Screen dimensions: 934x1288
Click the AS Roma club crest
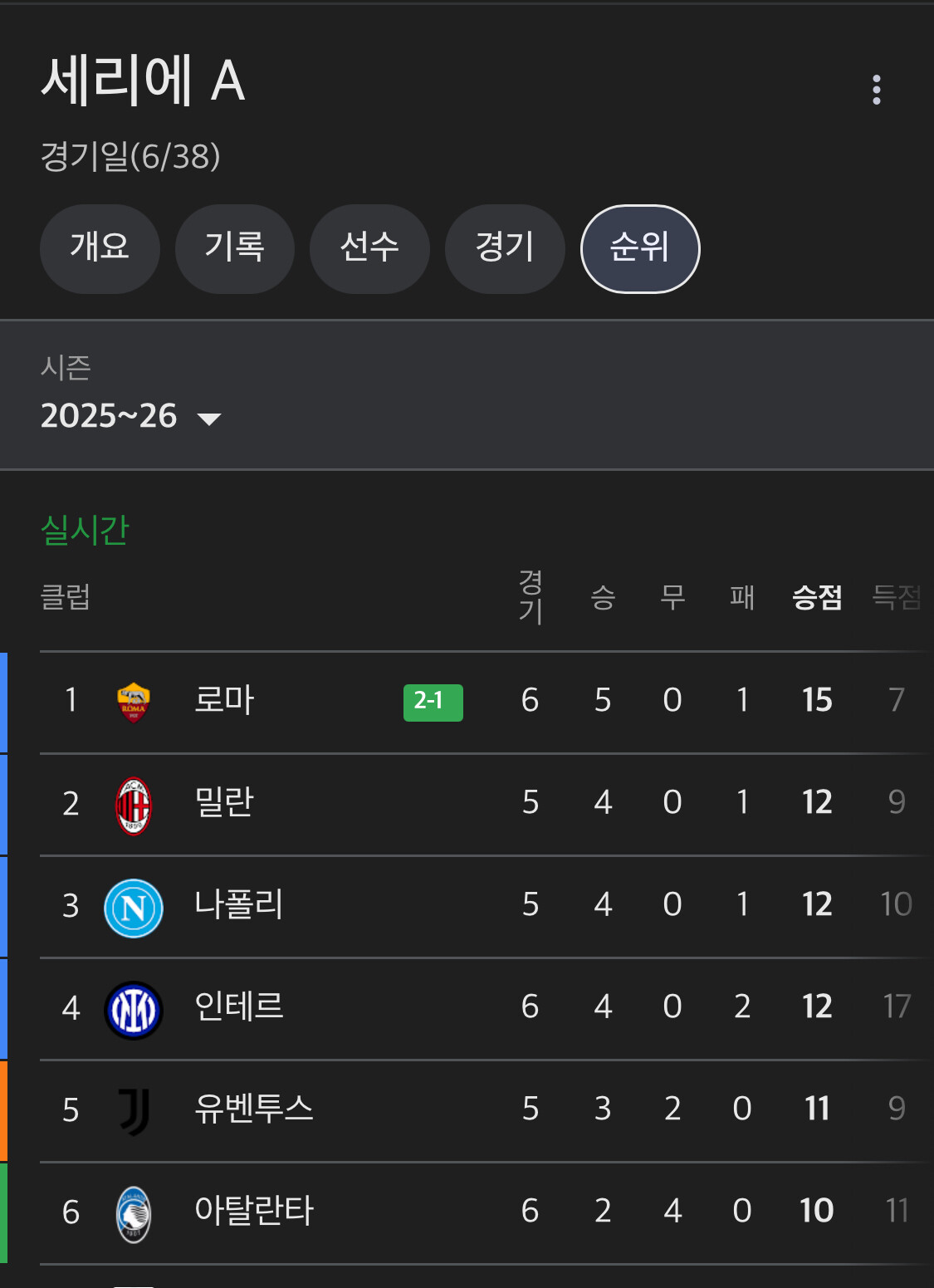tap(134, 702)
